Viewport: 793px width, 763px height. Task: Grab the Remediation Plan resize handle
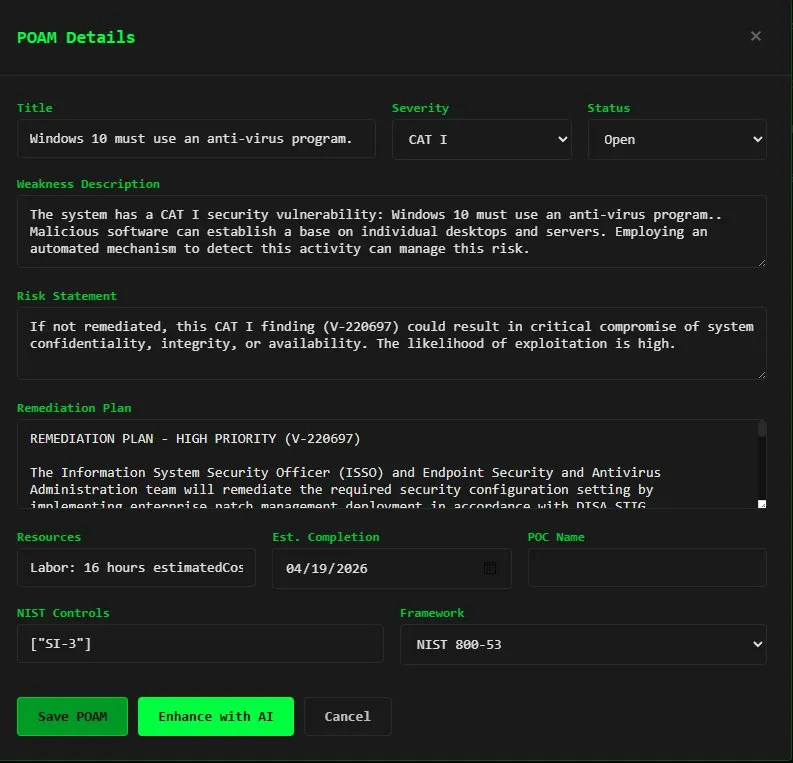[762, 504]
